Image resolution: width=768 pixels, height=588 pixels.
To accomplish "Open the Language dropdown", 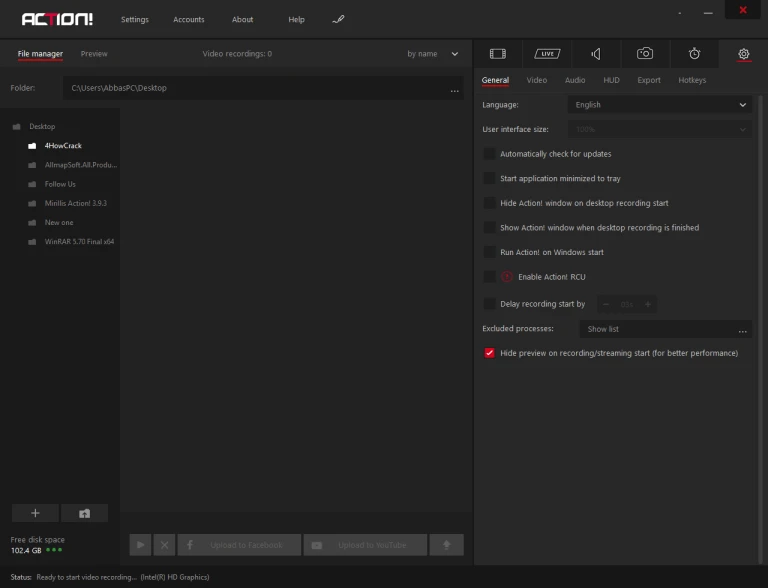I will click(659, 105).
